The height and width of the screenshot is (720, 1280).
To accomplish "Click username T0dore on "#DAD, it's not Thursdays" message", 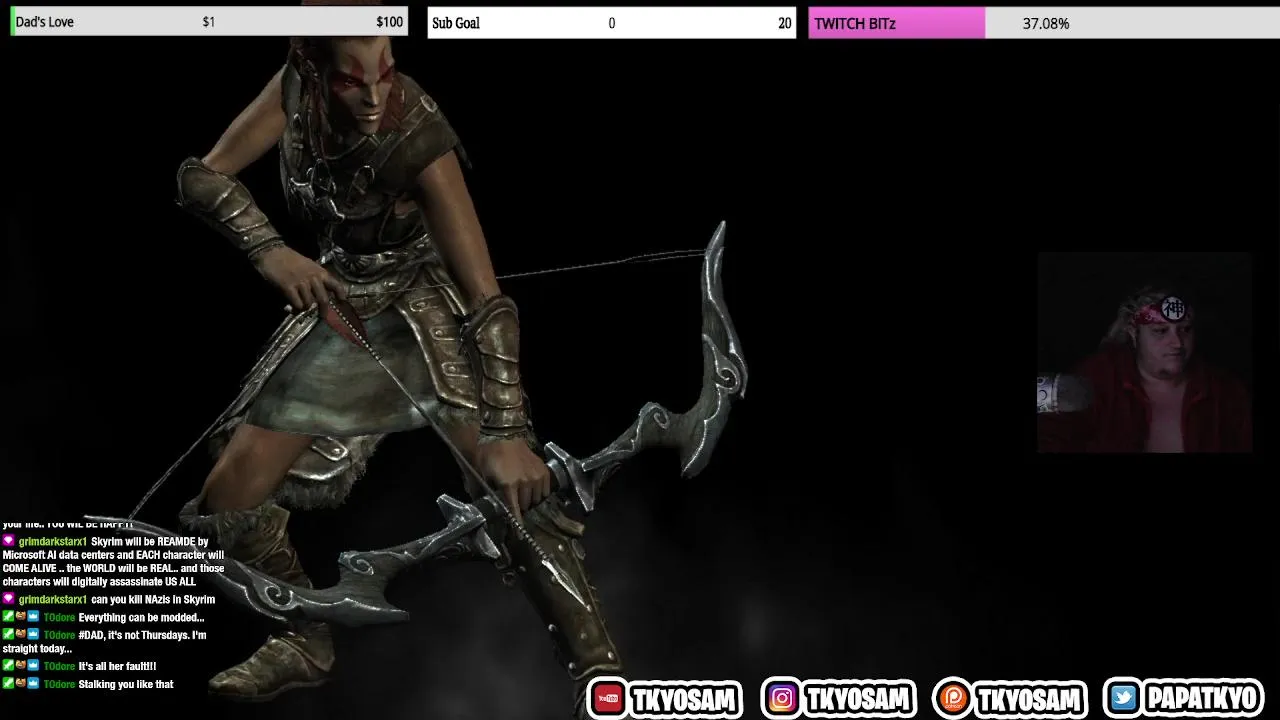I will point(59,635).
